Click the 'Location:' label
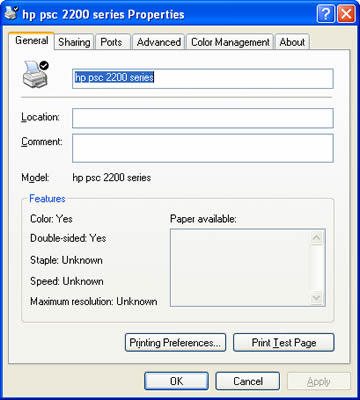 [40, 117]
